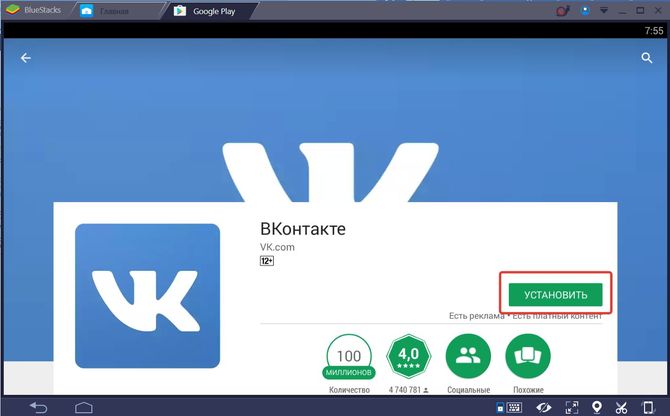Toggle the eye visibility icon
670x416 pixels.
544,408
